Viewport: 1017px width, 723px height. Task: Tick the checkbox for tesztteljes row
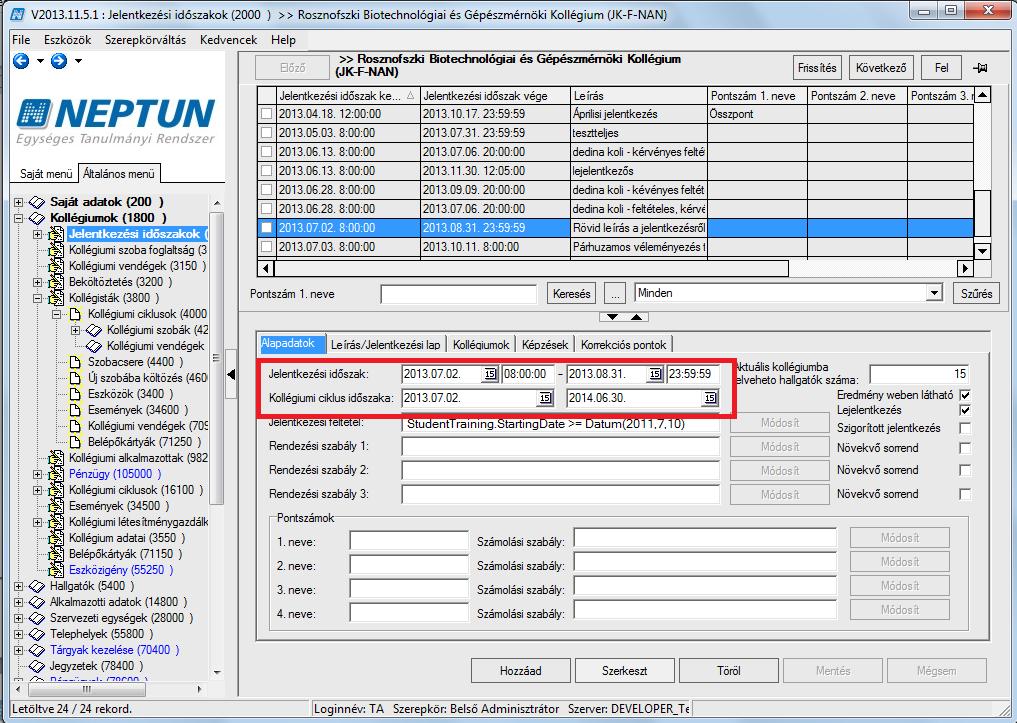click(267, 133)
